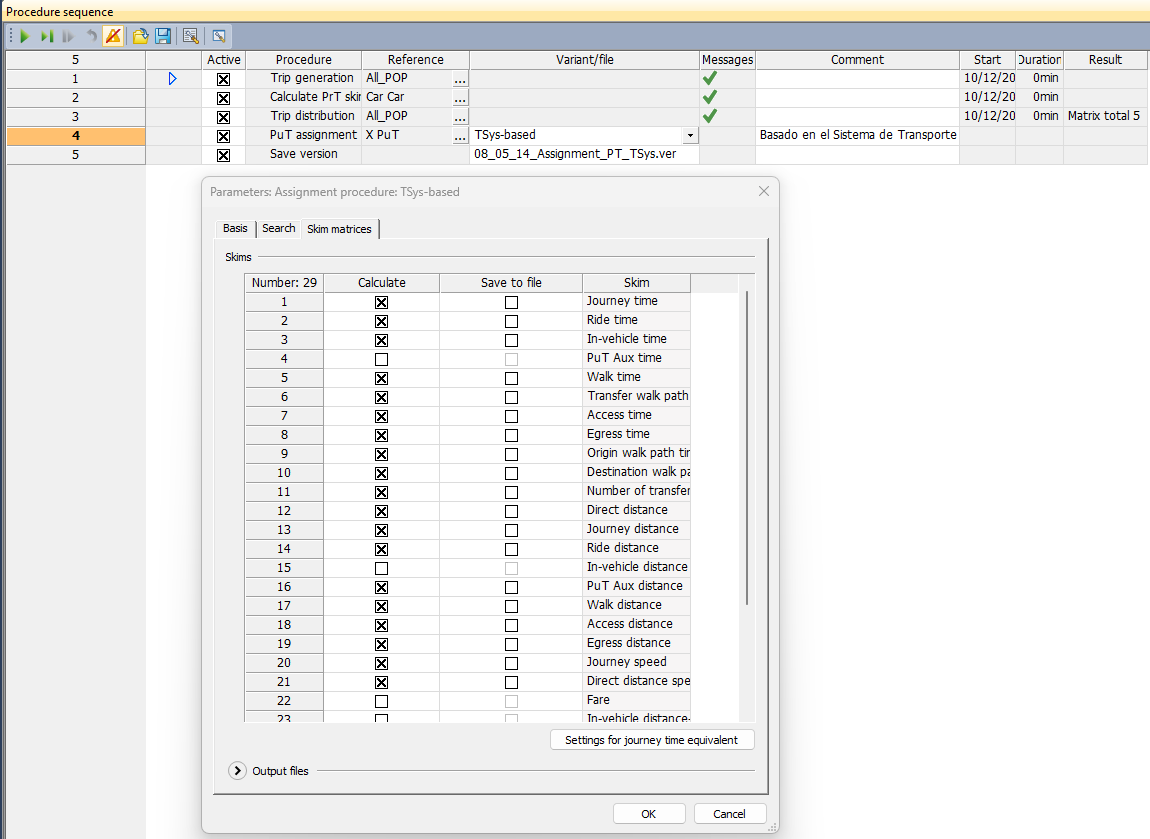Open reference selector for Trip distribution row
The image size is (1150, 839).
click(460, 117)
